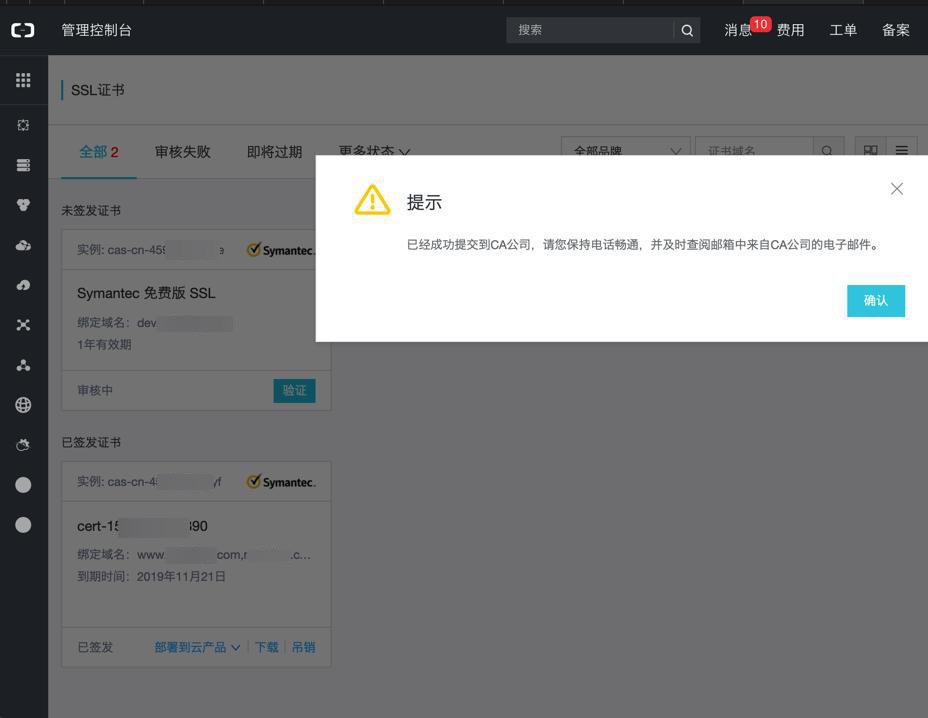Open the server stack sidebar icon

23,165
